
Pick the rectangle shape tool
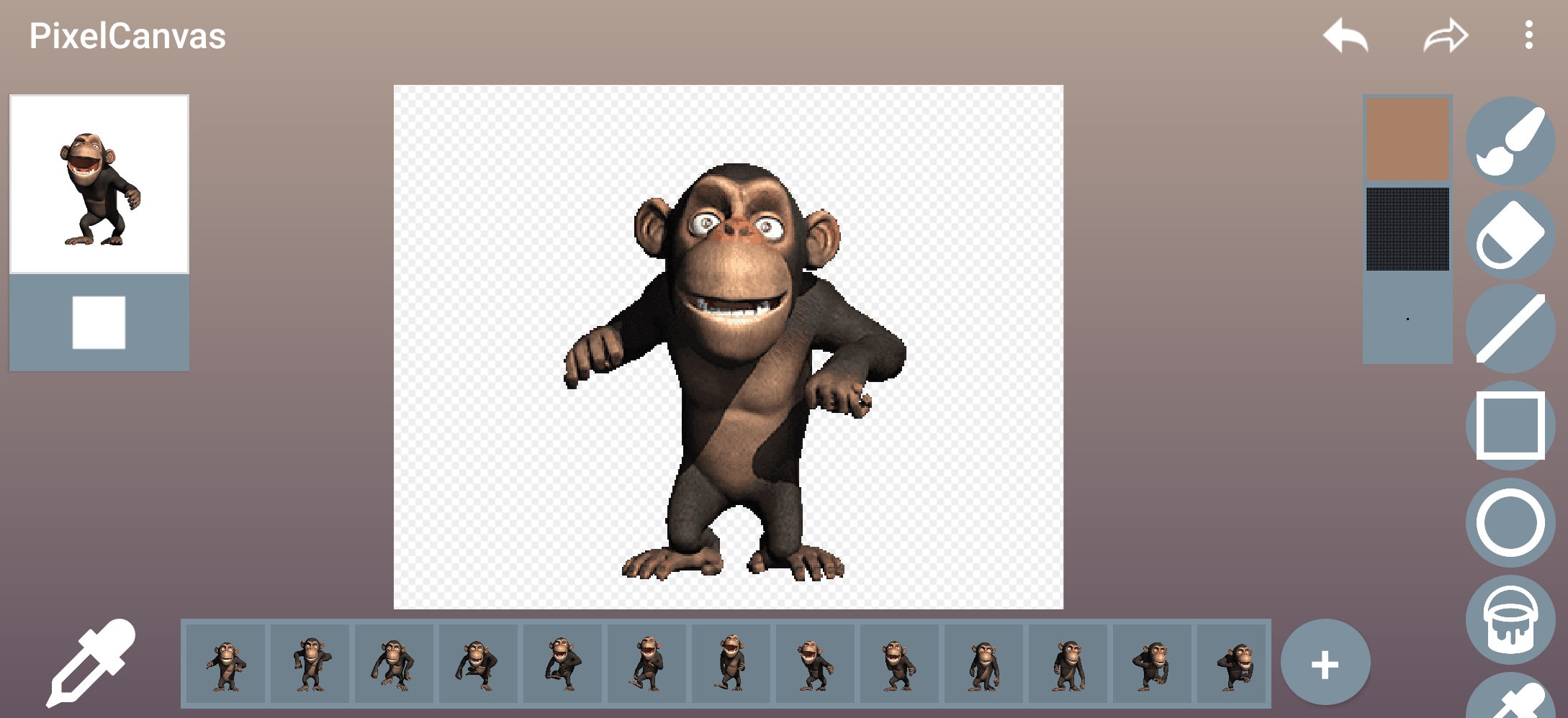[x=1510, y=425]
